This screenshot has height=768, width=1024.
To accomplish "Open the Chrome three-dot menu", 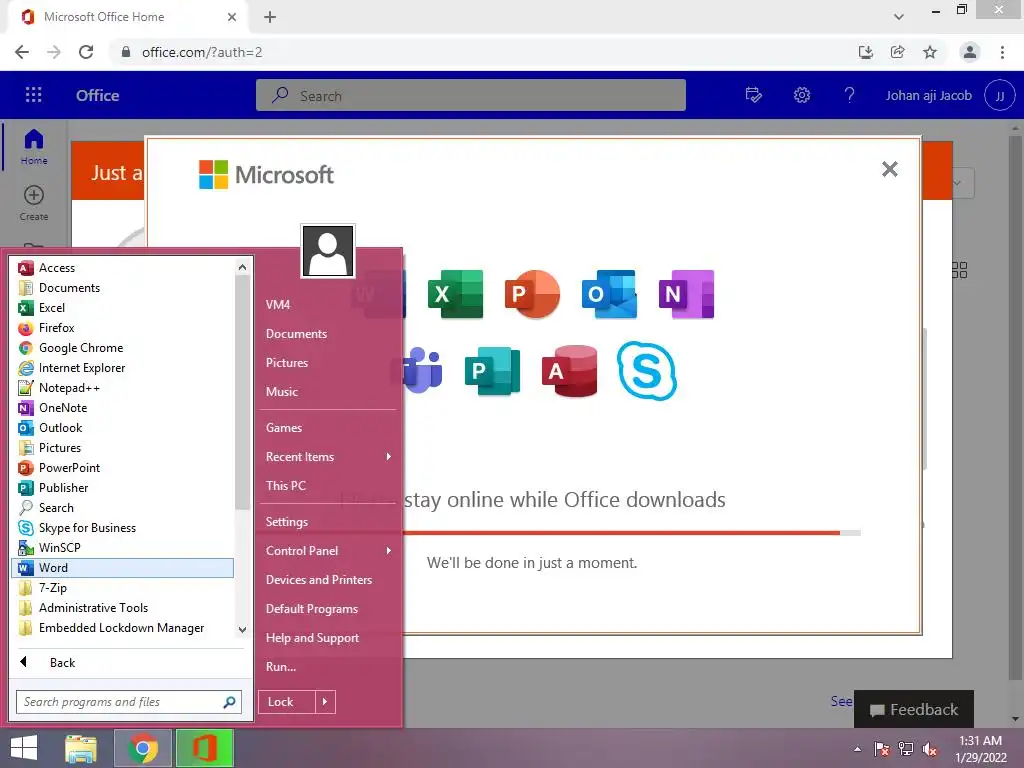I will [1002, 52].
